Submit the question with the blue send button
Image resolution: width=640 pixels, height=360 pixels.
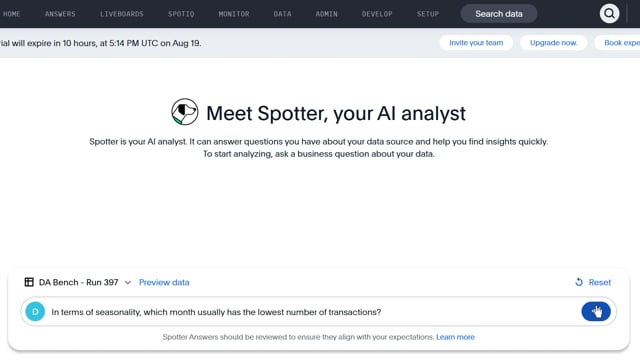(x=596, y=312)
